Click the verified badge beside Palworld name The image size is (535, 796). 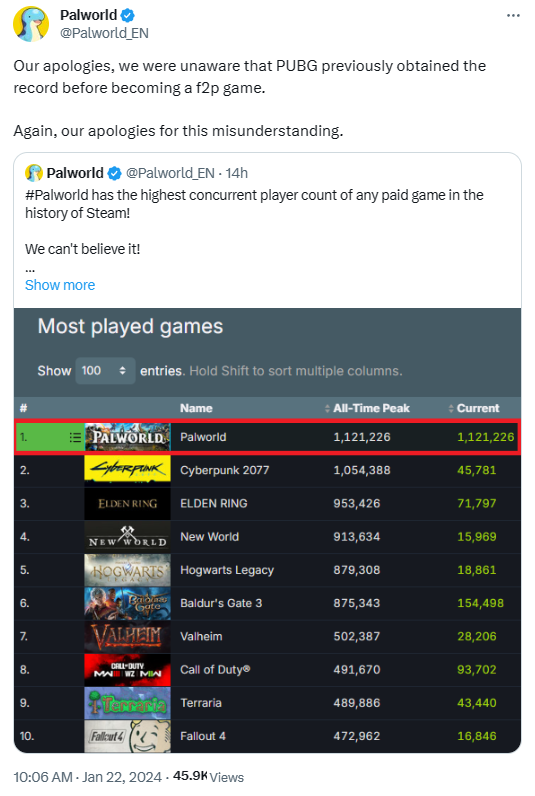(x=128, y=15)
